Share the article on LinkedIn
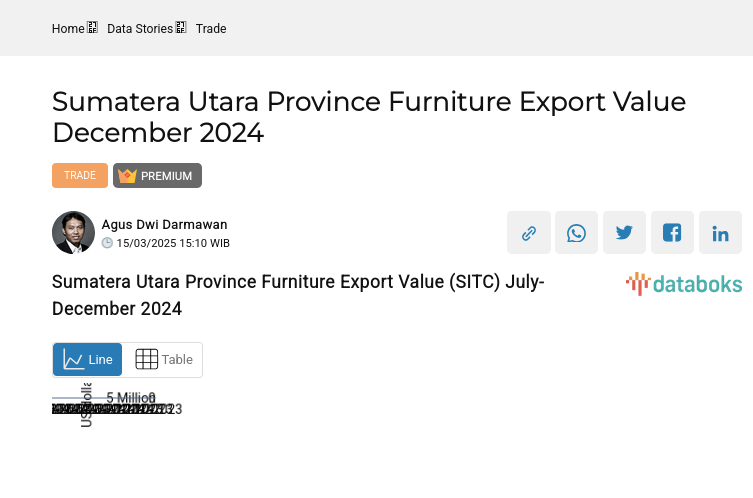The image size is (753, 498). click(x=720, y=233)
